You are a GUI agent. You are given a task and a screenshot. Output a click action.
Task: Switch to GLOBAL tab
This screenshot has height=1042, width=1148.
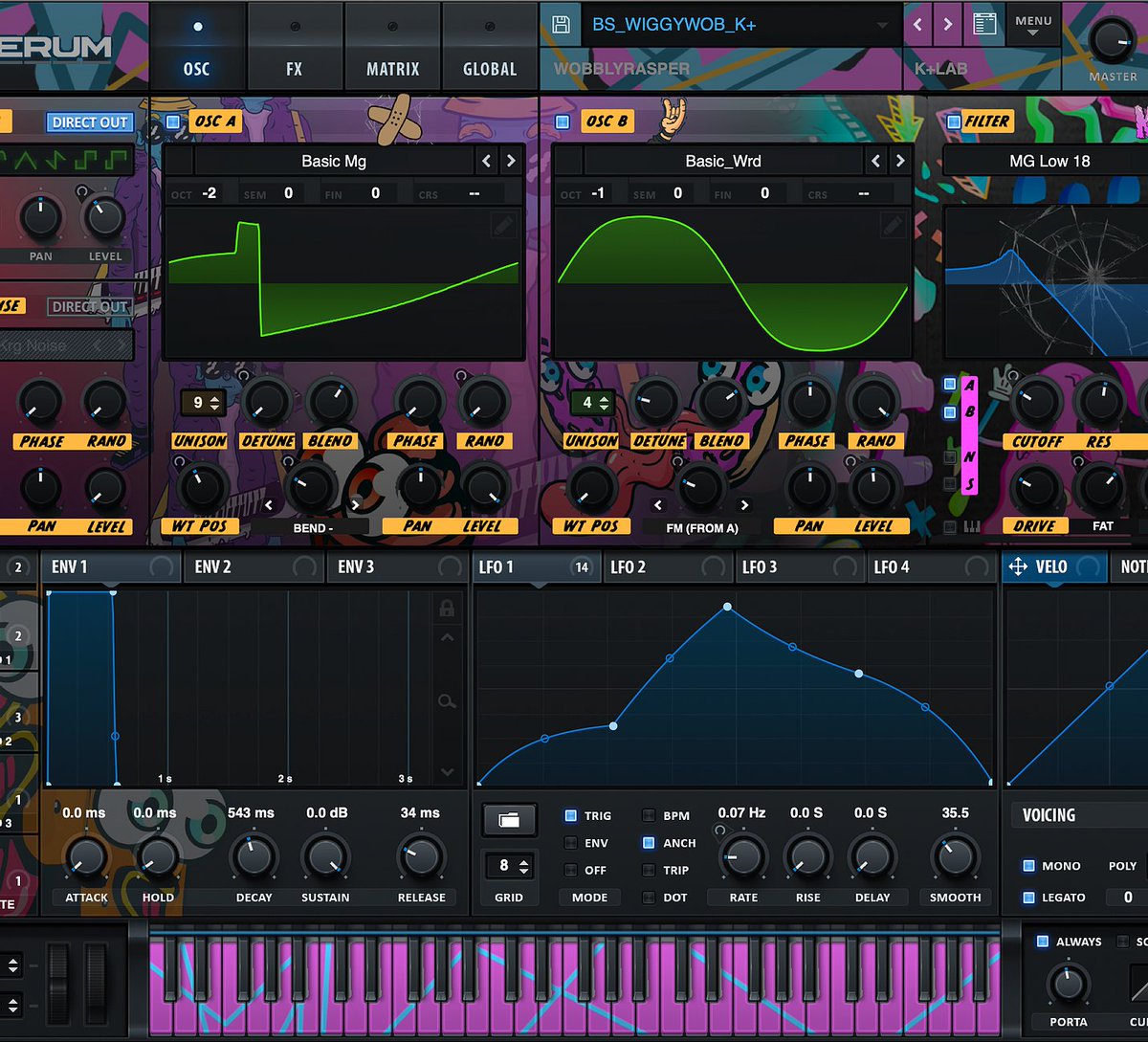coord(490,45)
